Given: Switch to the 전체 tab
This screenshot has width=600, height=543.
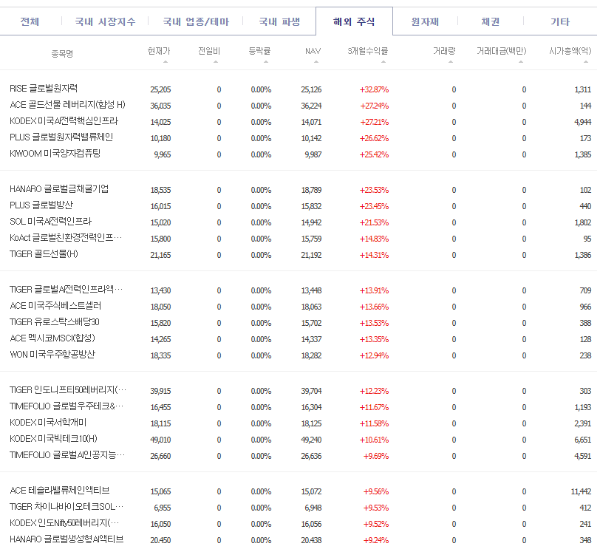Looking at the screenshot, I should tap(30, 22).
